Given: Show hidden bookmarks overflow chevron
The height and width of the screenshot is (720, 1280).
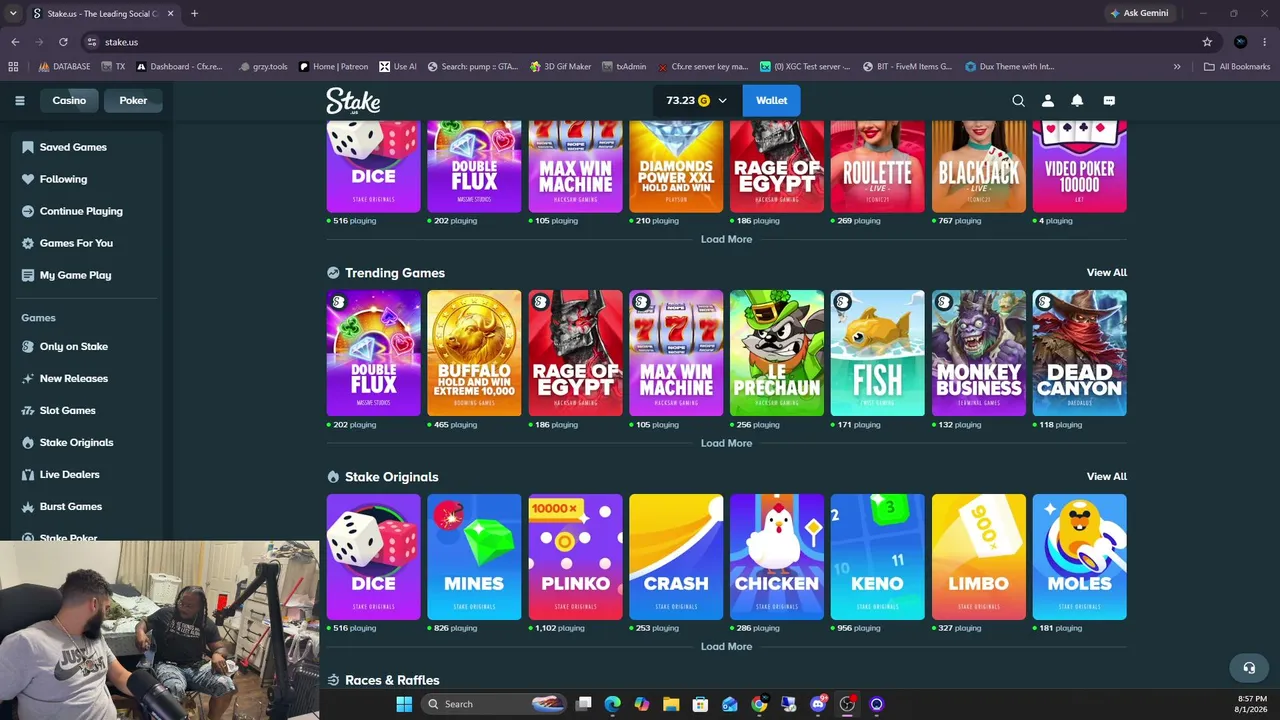Looking at the screenshot, I should 1177,67.
